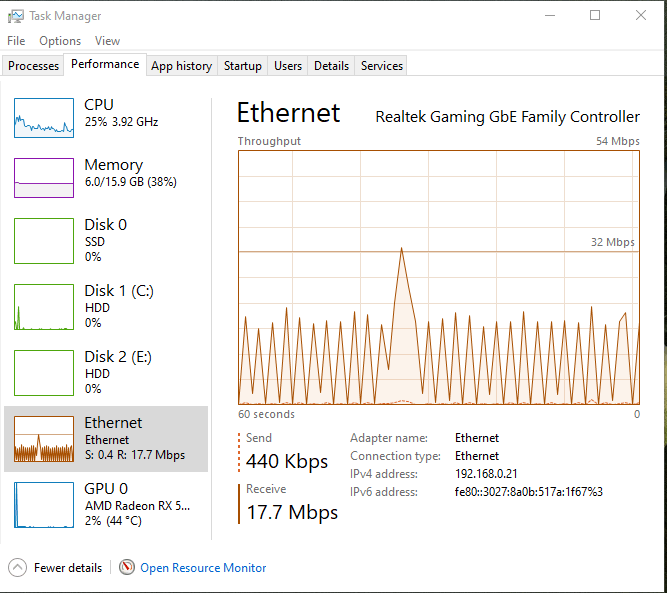
Task: Open the Options menu
Action: coord(60,41)
